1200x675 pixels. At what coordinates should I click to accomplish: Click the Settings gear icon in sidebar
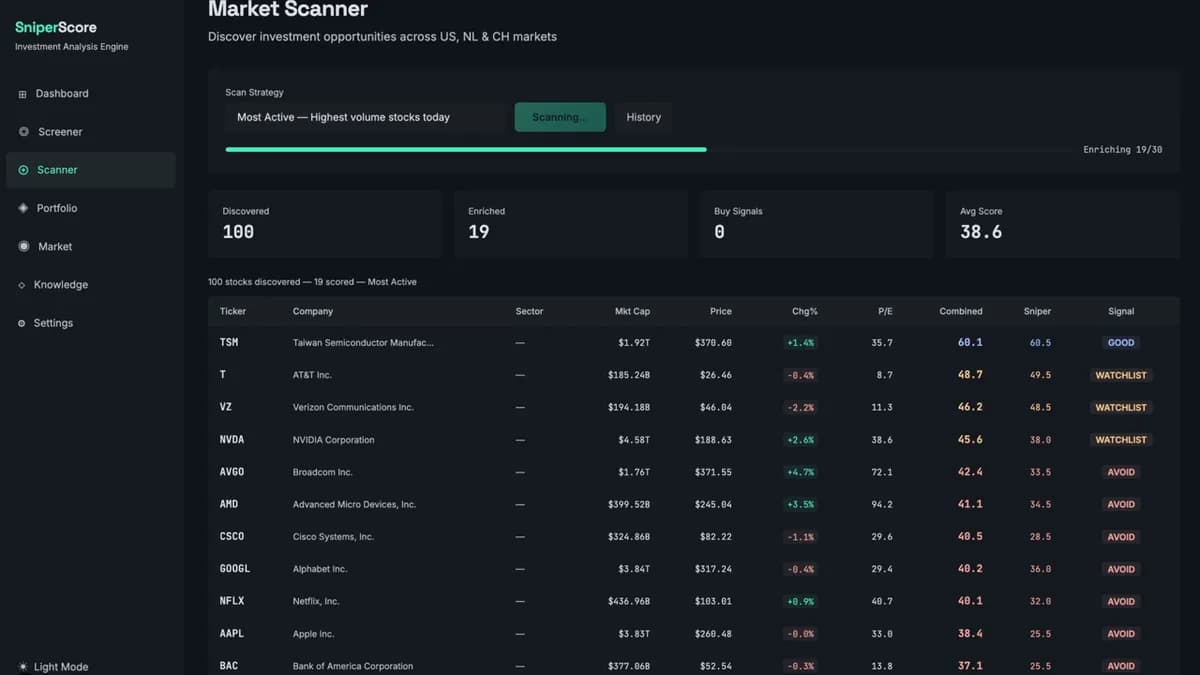tap(22, 323)
